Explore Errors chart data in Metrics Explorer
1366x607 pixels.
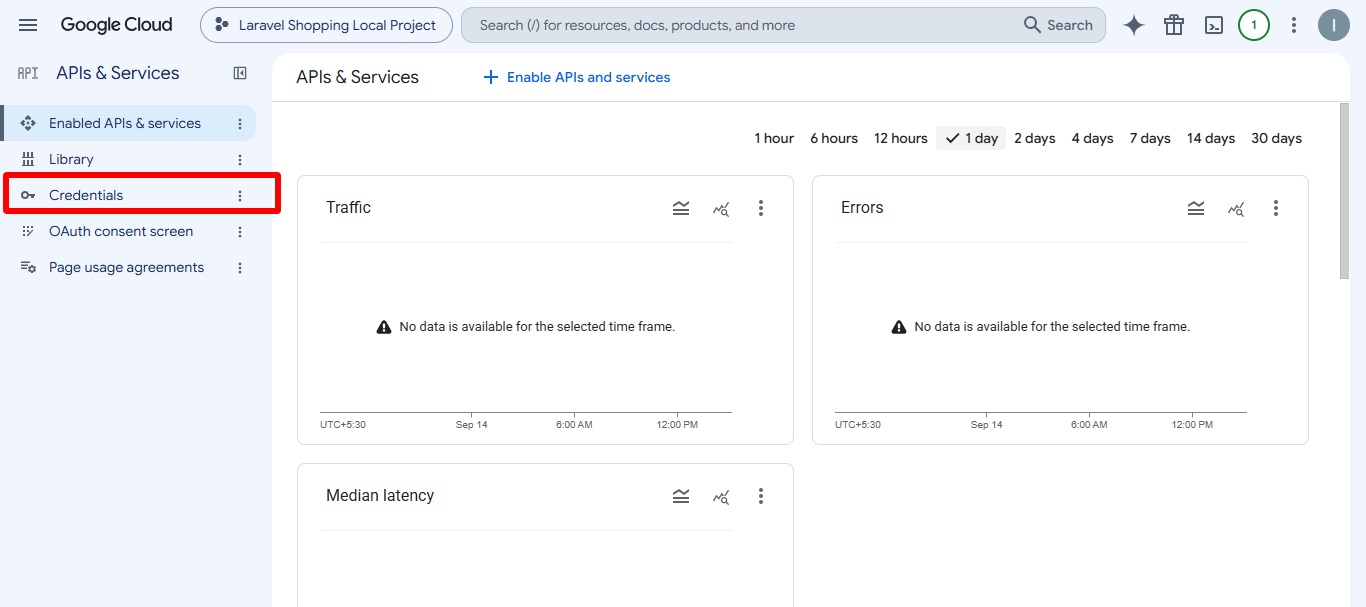[x=1236, y=208]
